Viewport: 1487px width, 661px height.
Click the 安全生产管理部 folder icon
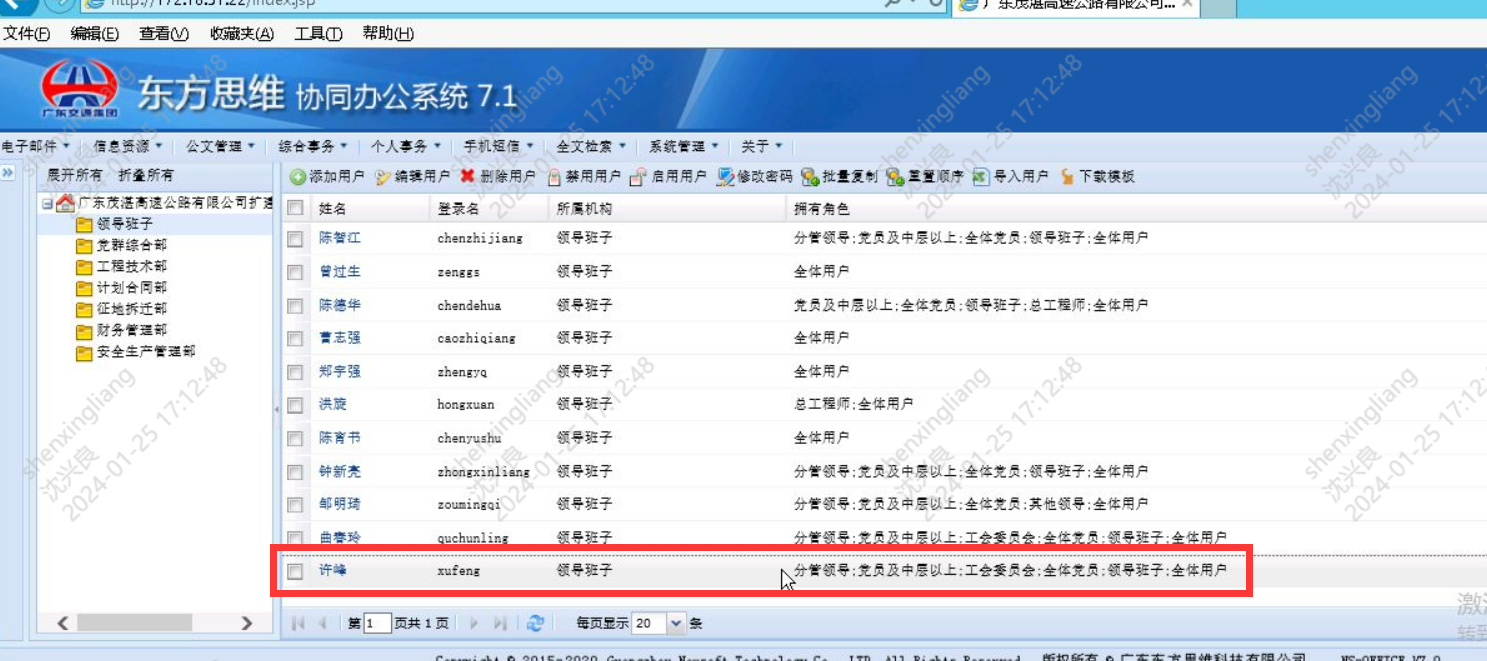(x=84, y=352)
